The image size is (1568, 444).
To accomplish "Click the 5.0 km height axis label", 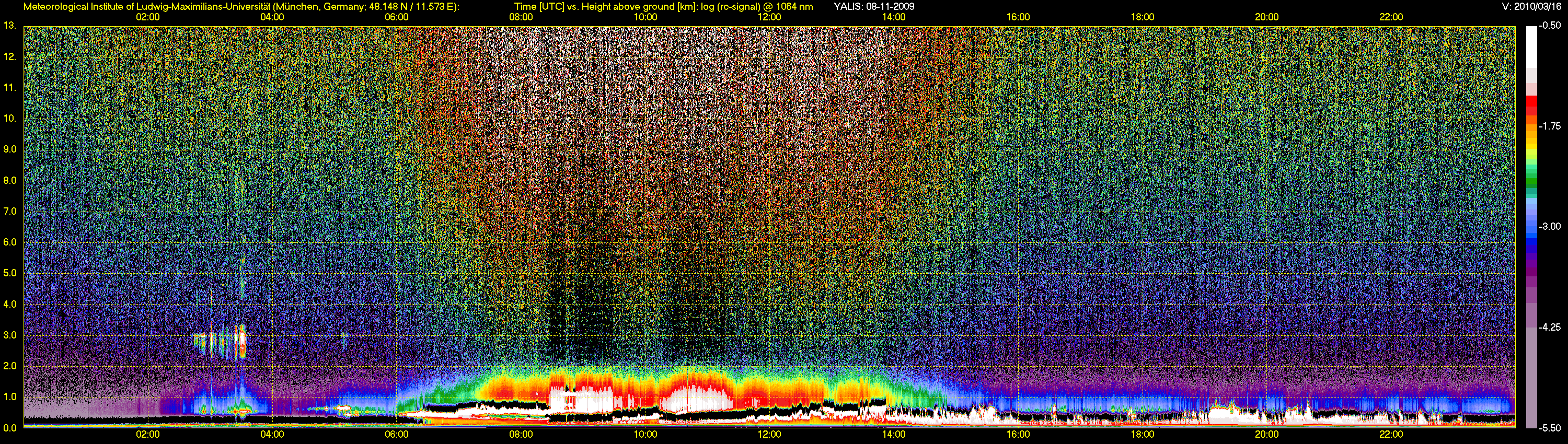I will click(x=10, y=273).
